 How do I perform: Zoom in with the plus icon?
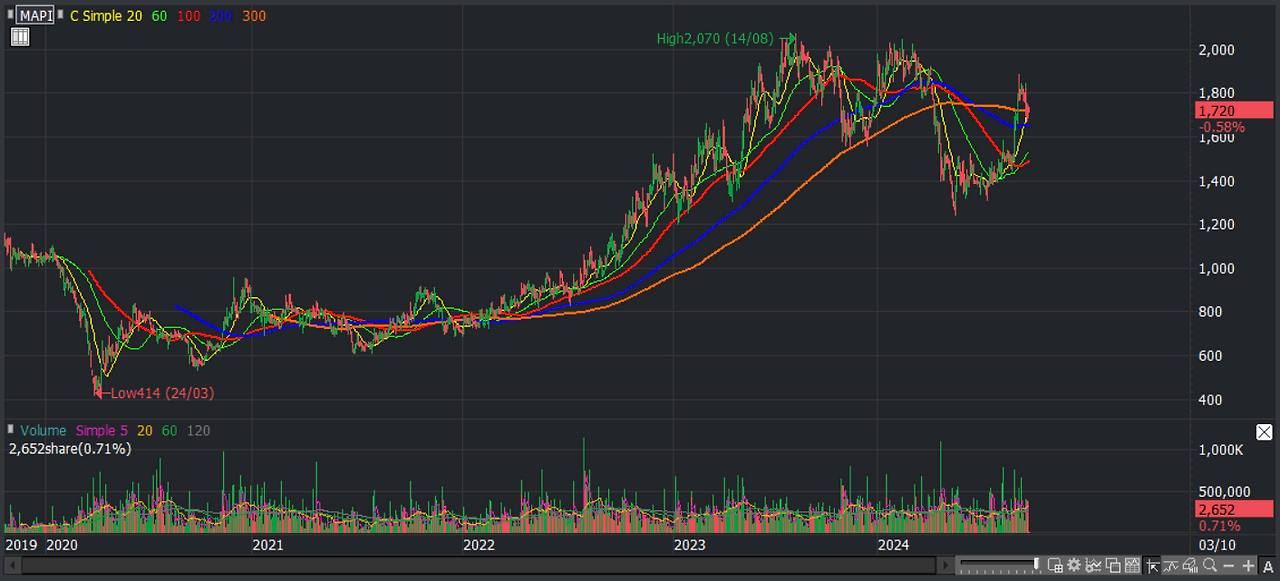coord(1248,566)
